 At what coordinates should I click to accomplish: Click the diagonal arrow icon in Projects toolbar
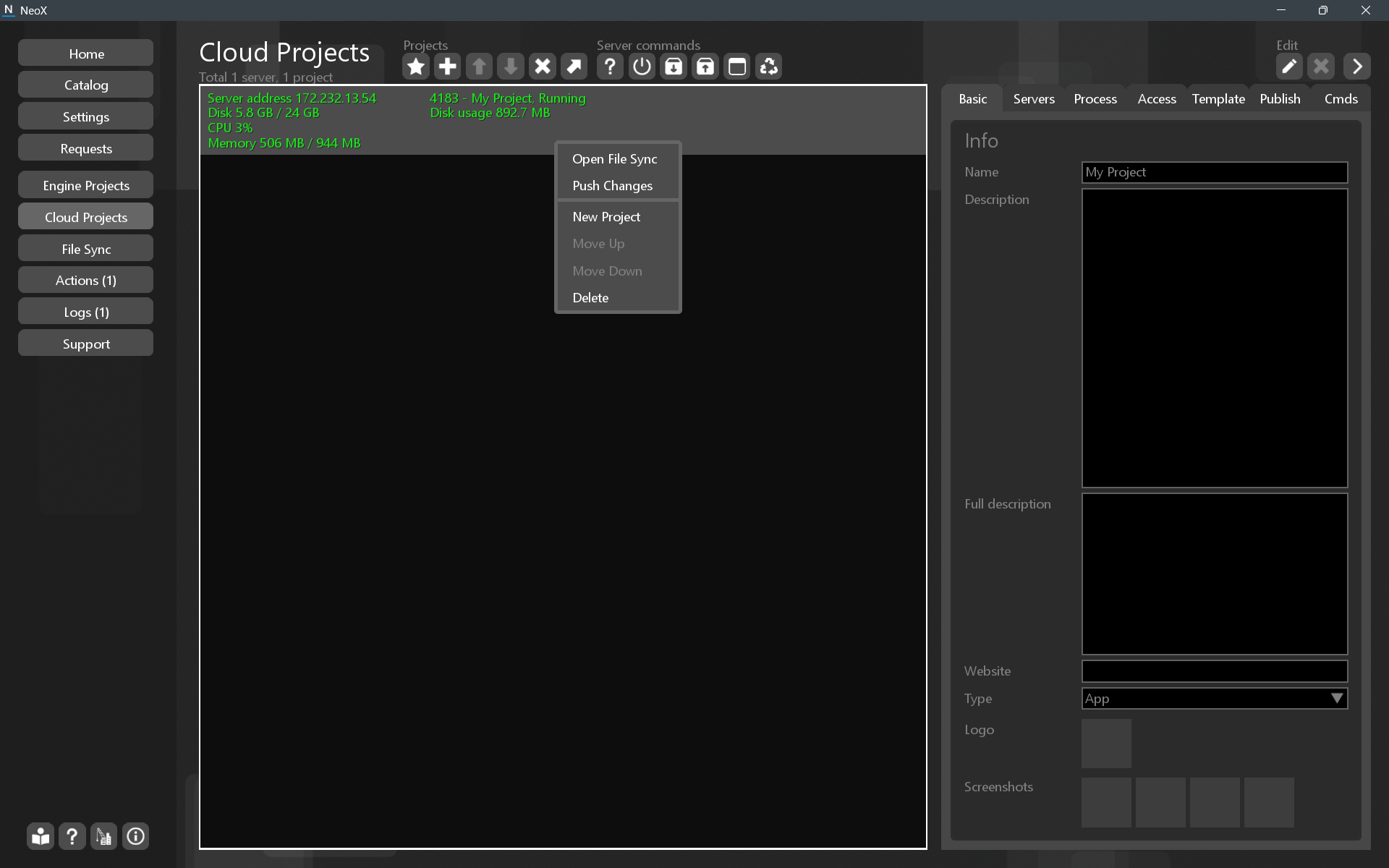(574, 67)
